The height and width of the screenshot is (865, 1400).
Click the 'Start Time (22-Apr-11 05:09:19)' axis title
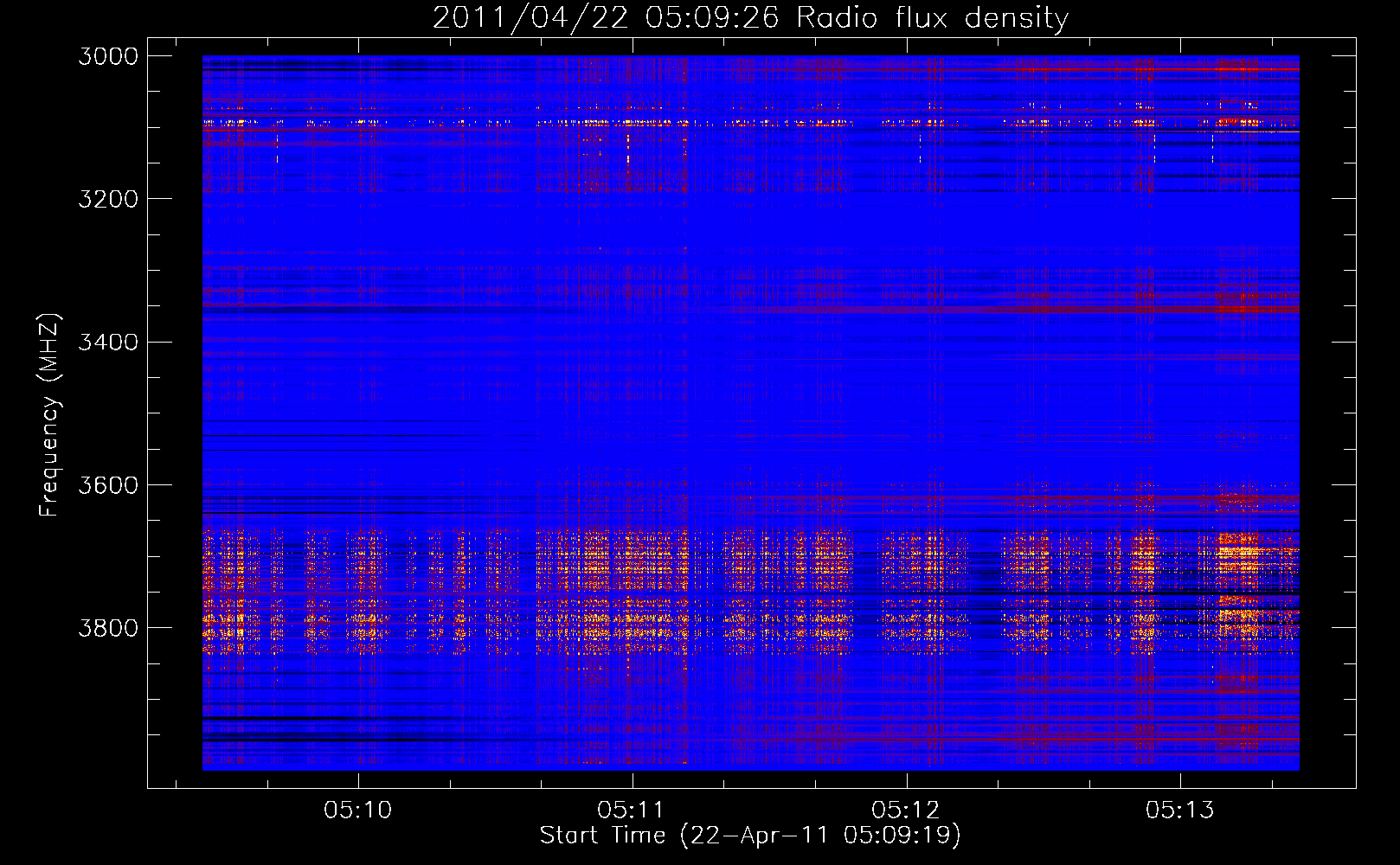750,836
